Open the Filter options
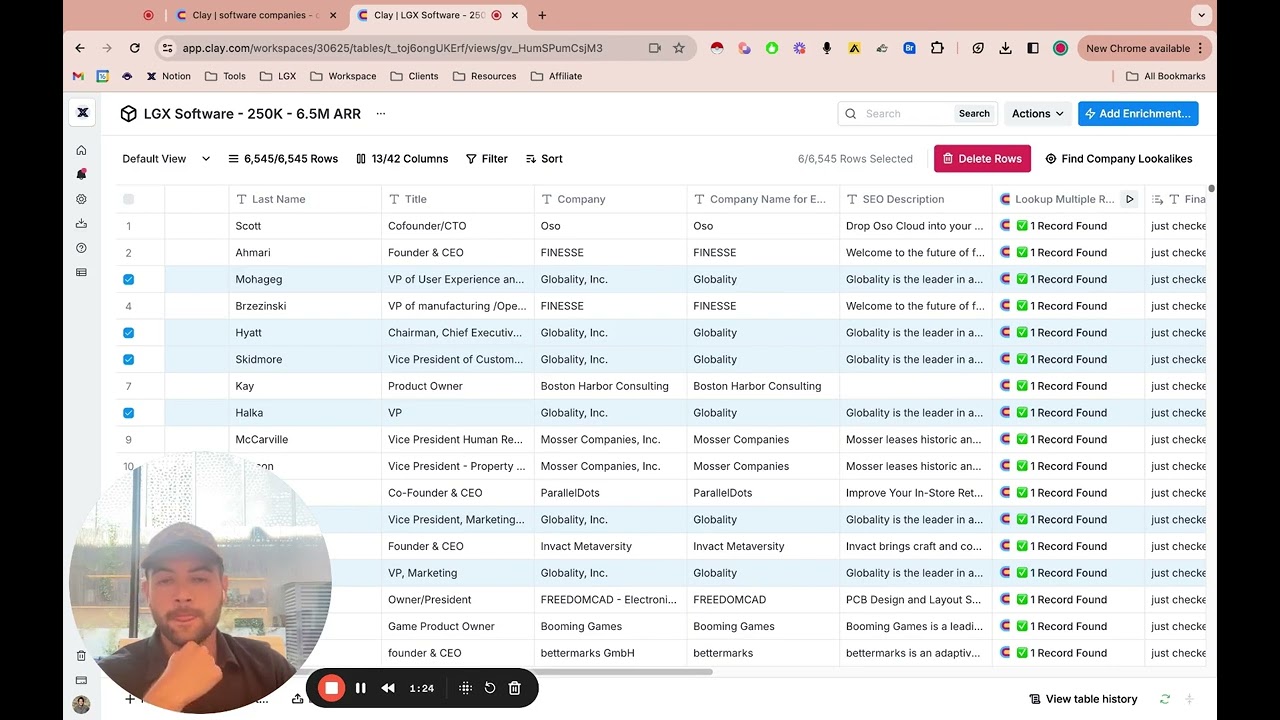Screen dimensions: 1280x720 [x=487, y=158]
